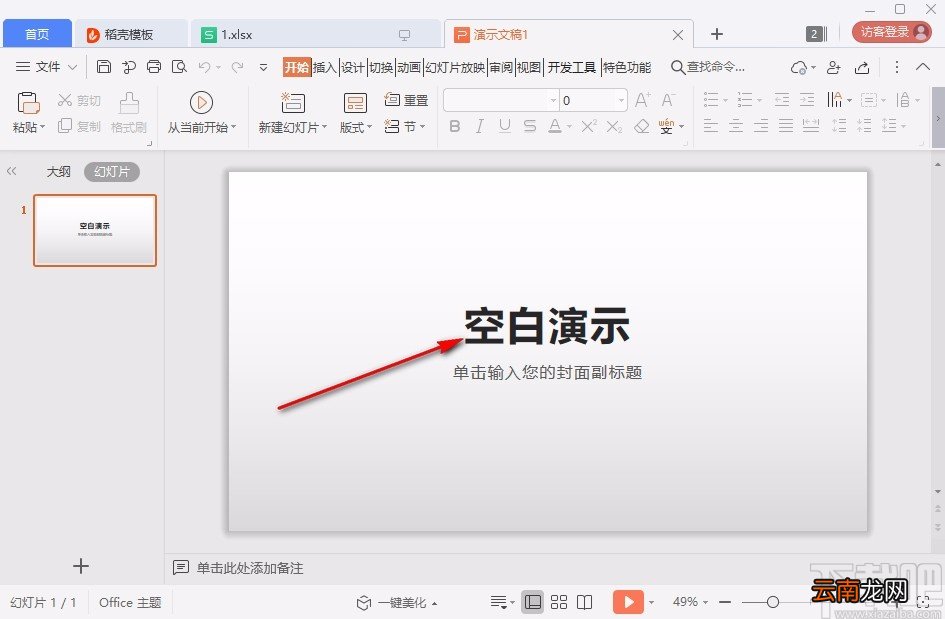
Task: Open the Insert (插入) ribbon tab
Action: coord(324,67)
